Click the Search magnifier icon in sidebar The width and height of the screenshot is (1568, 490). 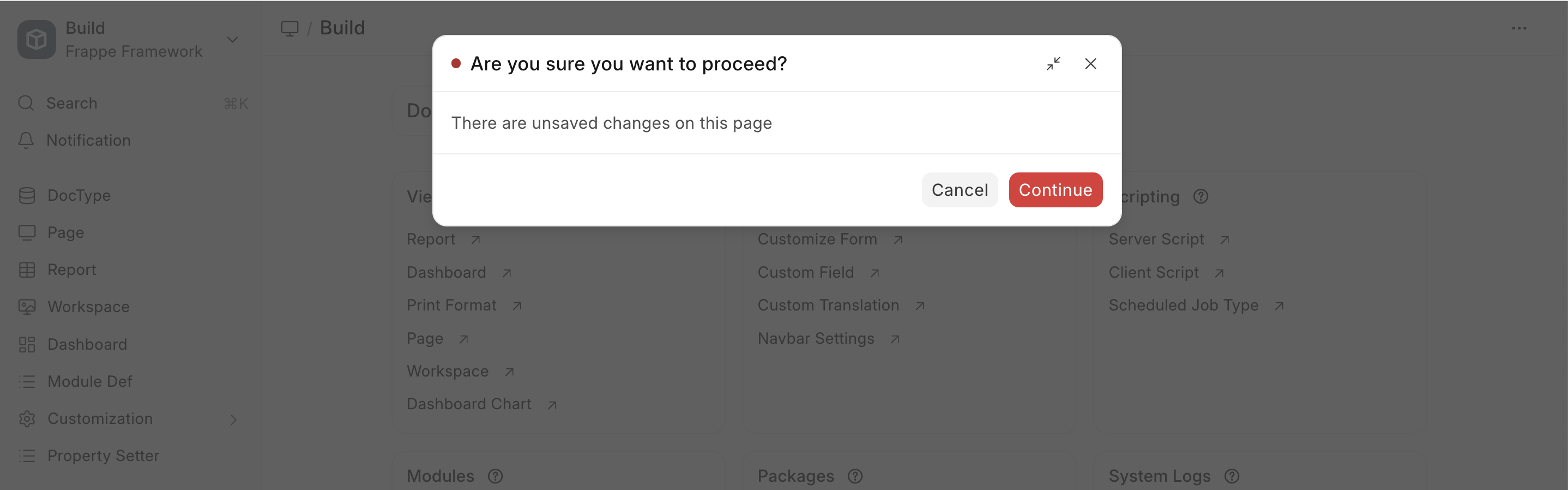click(x=26, y=103)
